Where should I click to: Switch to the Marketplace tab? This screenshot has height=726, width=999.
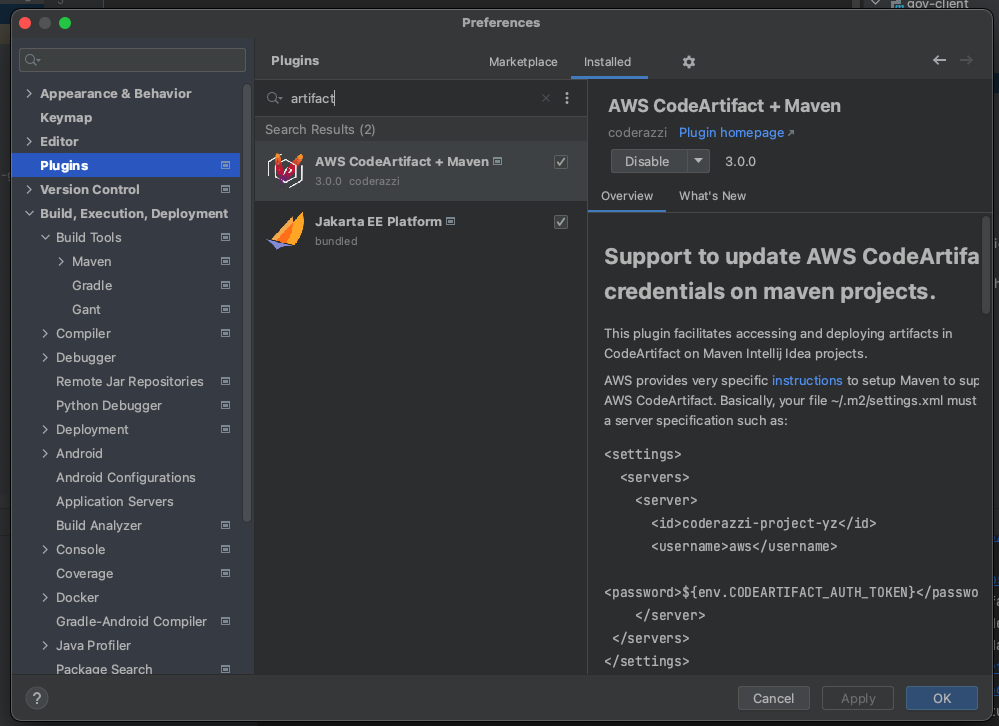pyautogui.click(x=523, y=62)
